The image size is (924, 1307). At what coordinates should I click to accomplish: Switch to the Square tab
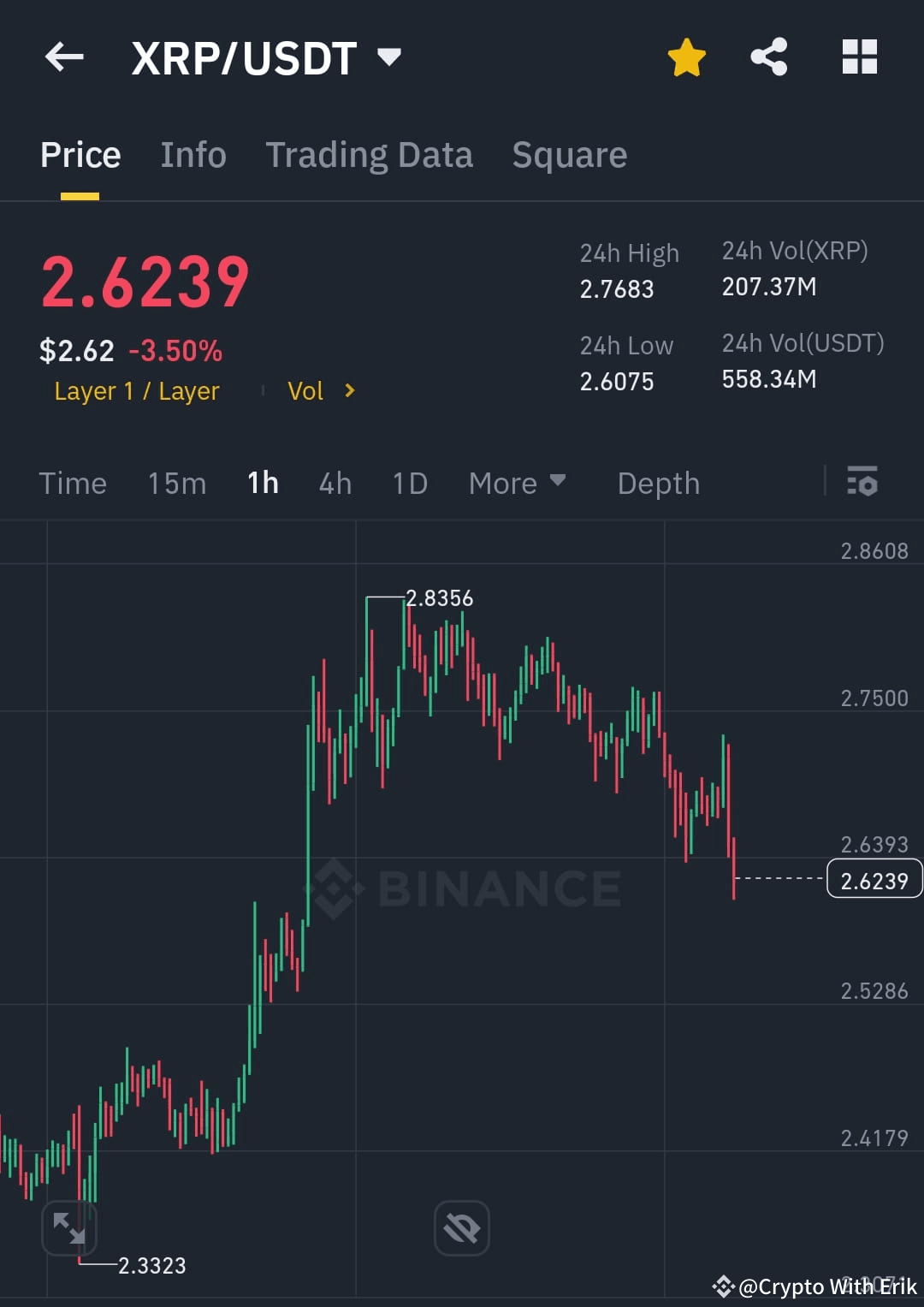(x=569, y=154)
